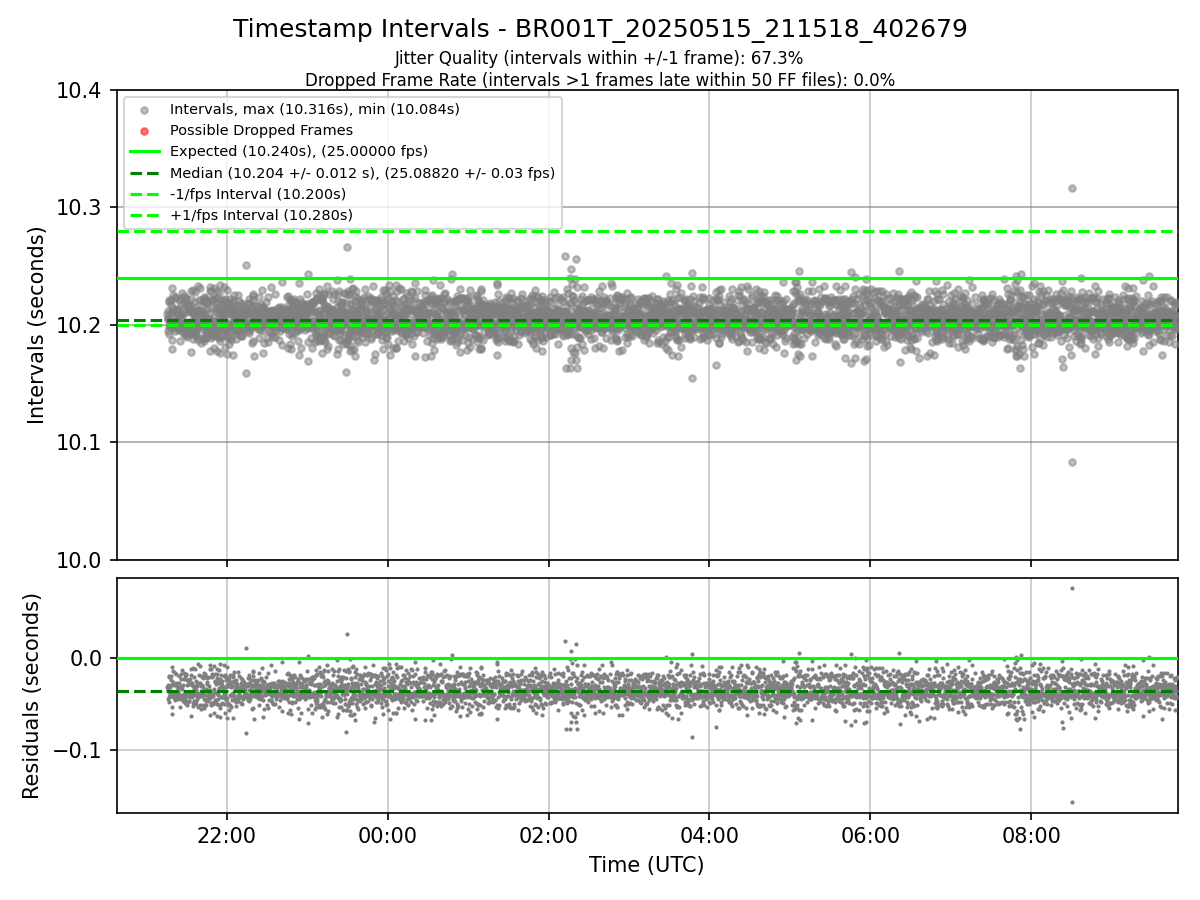This screenshot has width=1200, height=900.
Task: Click the maximum outlier point near 10.316s
Action: (1072, 188)
